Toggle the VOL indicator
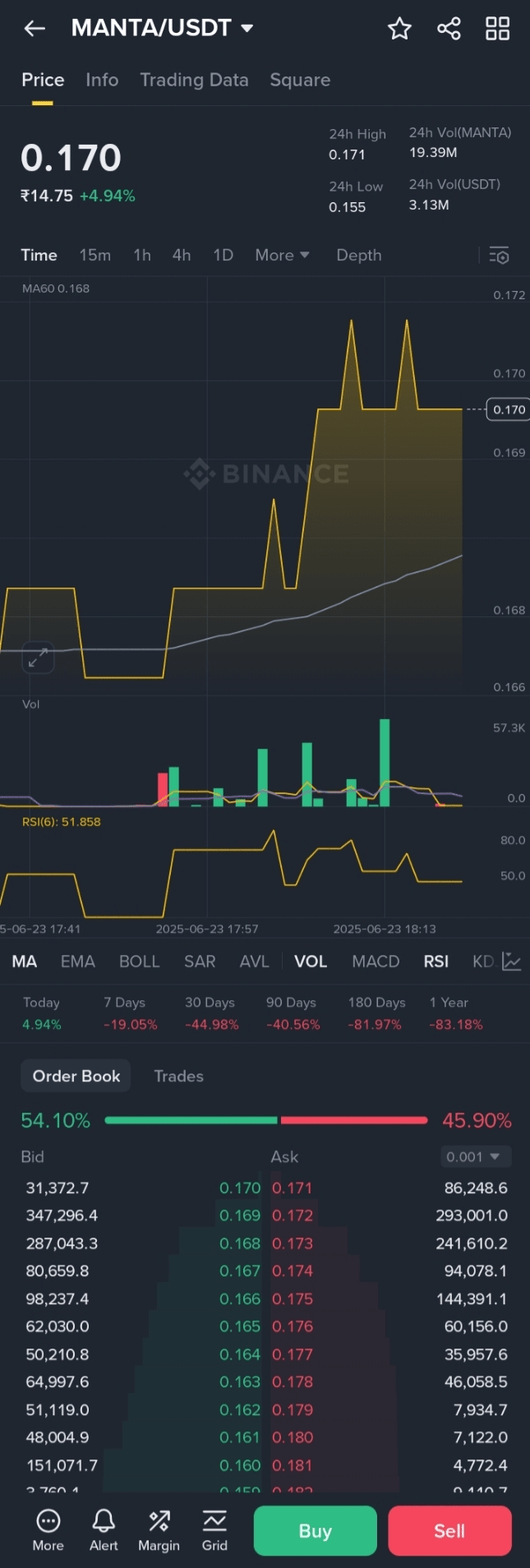Viewport: 530px width, 1568px height. pos(311,962)
